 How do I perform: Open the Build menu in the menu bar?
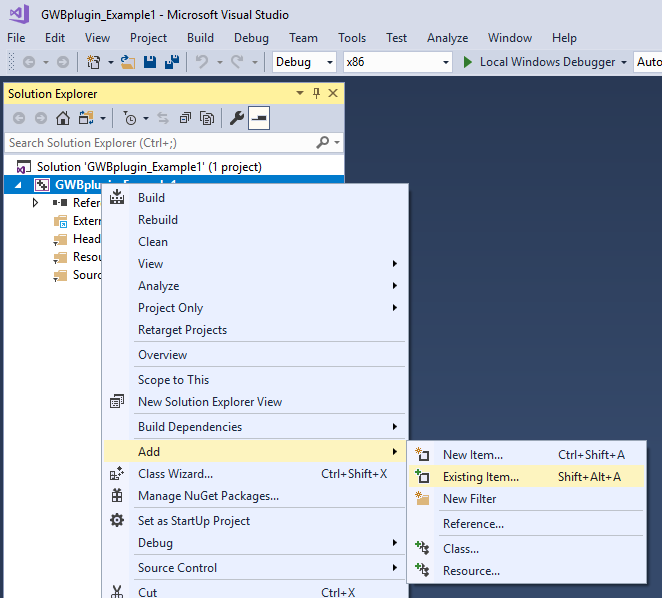click(201, 38)
